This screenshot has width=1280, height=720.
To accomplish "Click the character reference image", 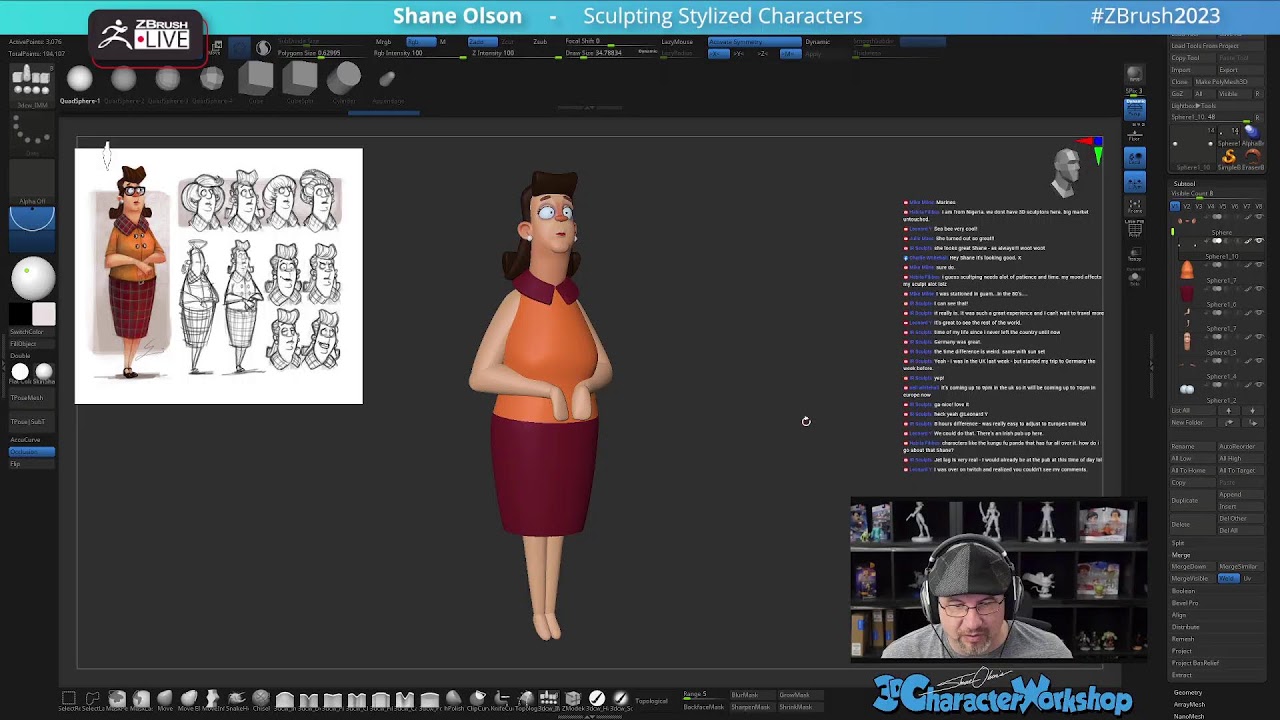I will pos(218,276).
